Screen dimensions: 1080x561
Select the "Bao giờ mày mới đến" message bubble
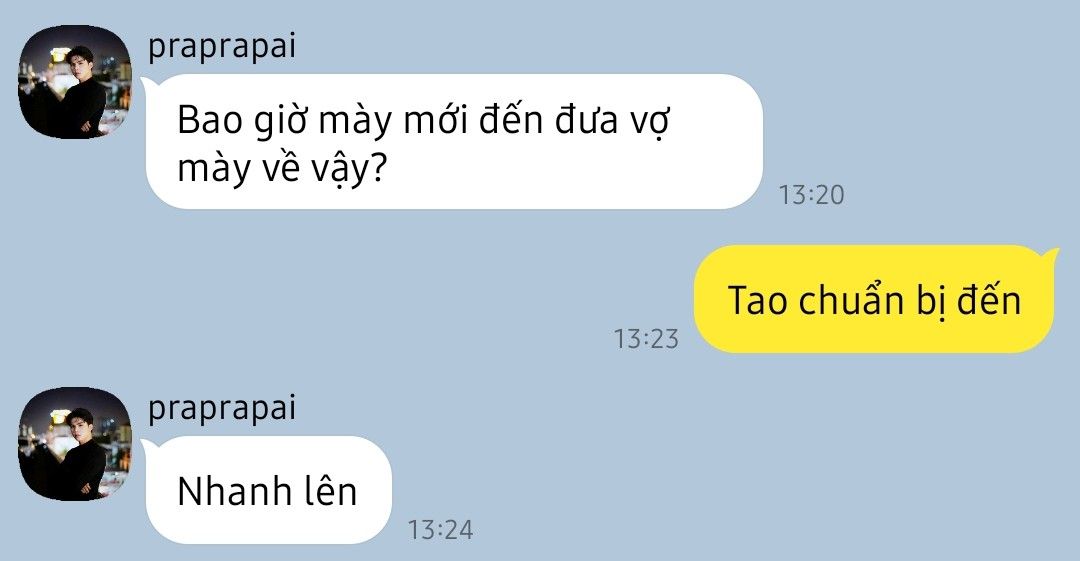(x=455, y=141)
